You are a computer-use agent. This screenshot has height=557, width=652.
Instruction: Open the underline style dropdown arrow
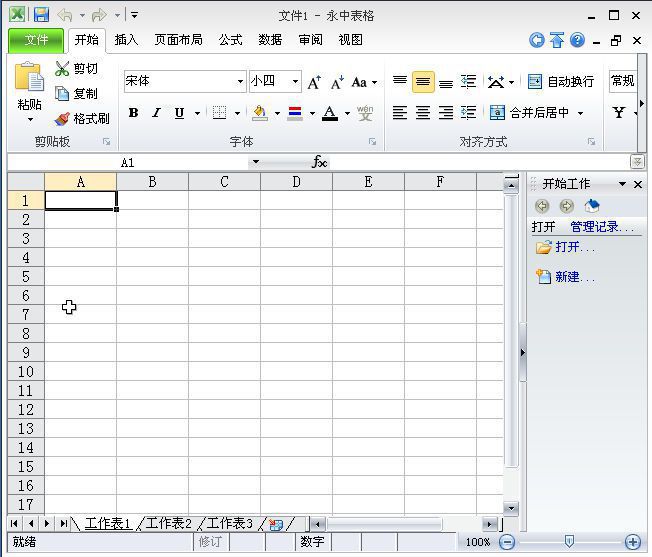tap(198, 113)
